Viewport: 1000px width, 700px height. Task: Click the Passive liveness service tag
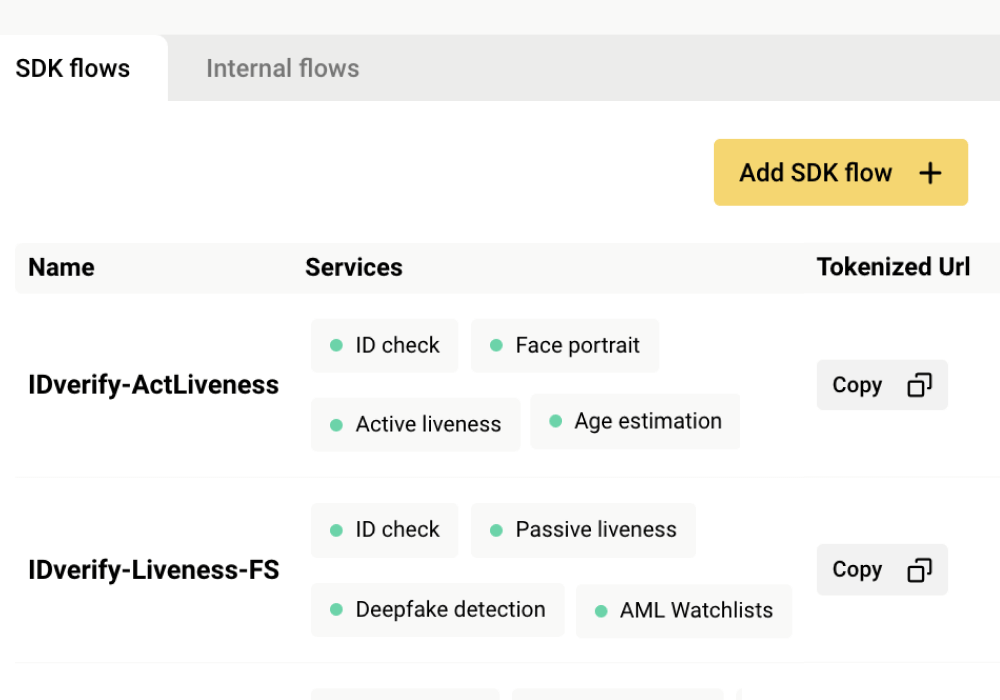point(583,529)
